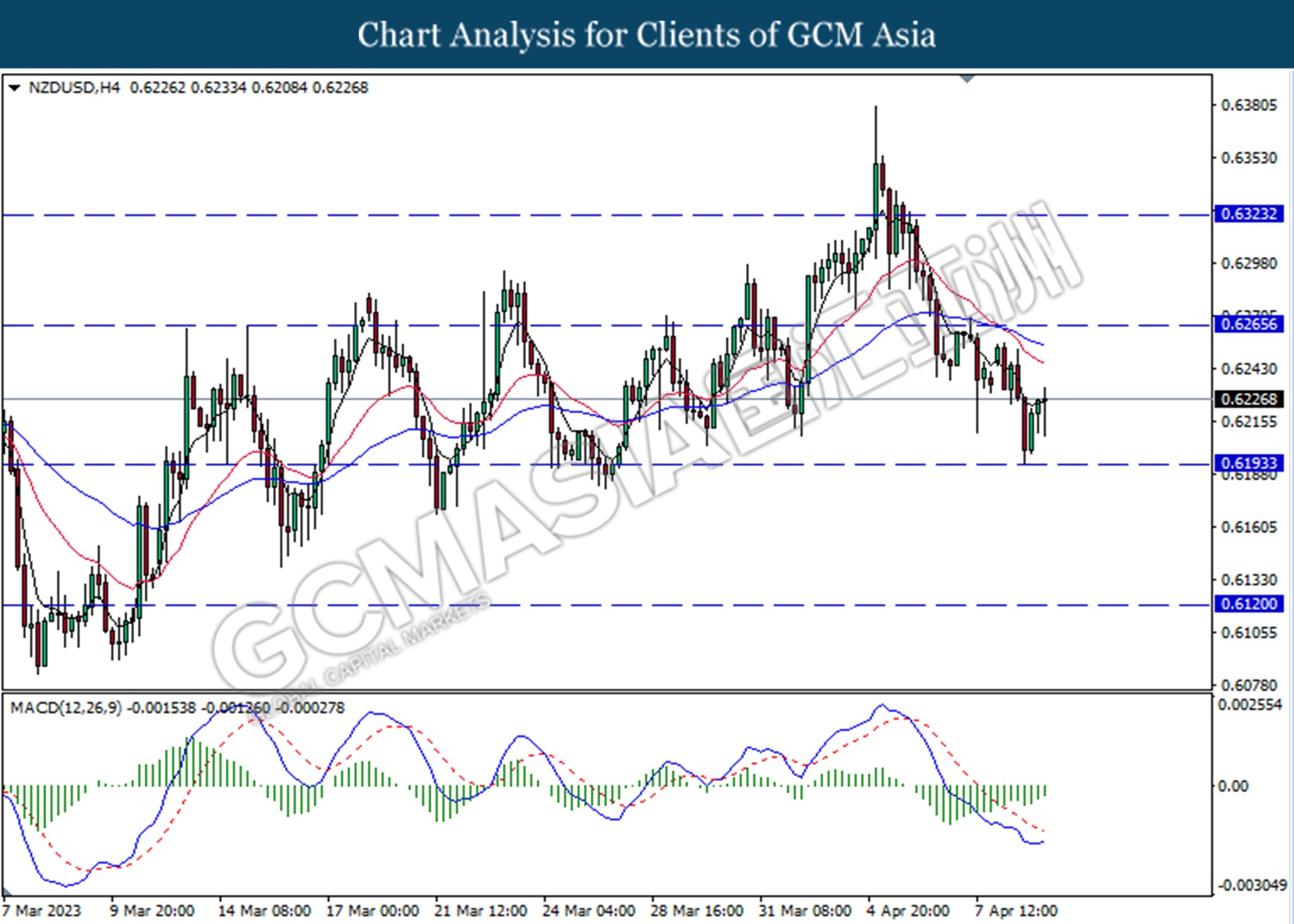
Task: Click the 0.61330 price axis value
Action: pyautogui.click(x=1249, y=580)
